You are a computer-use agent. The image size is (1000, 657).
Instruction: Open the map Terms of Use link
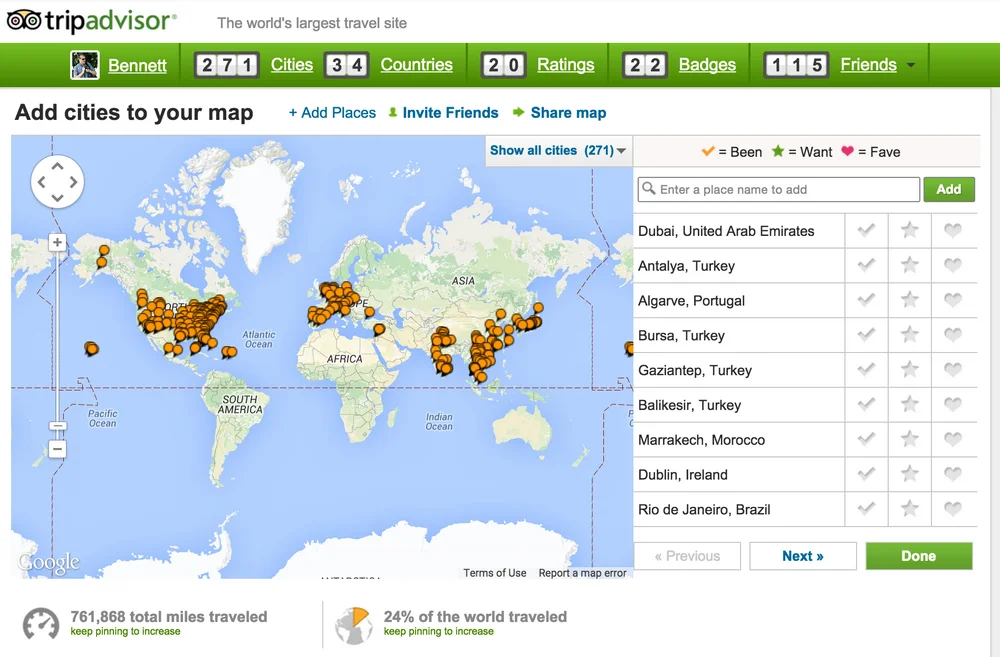pyautogui.click(x=495, y=573)
